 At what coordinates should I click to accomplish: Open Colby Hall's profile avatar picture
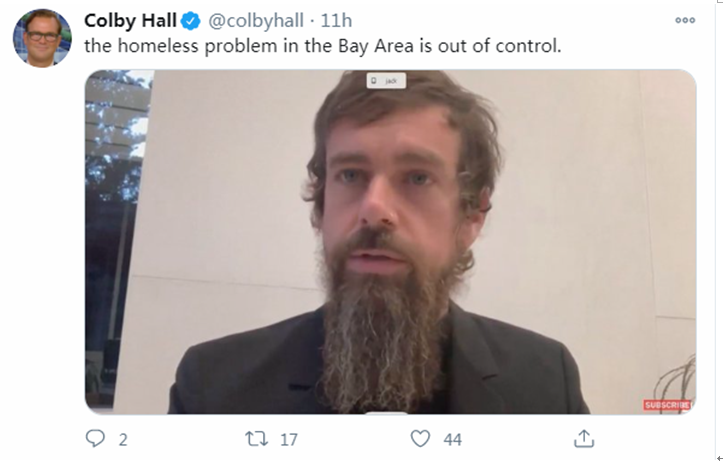click(x=42, y=38)
